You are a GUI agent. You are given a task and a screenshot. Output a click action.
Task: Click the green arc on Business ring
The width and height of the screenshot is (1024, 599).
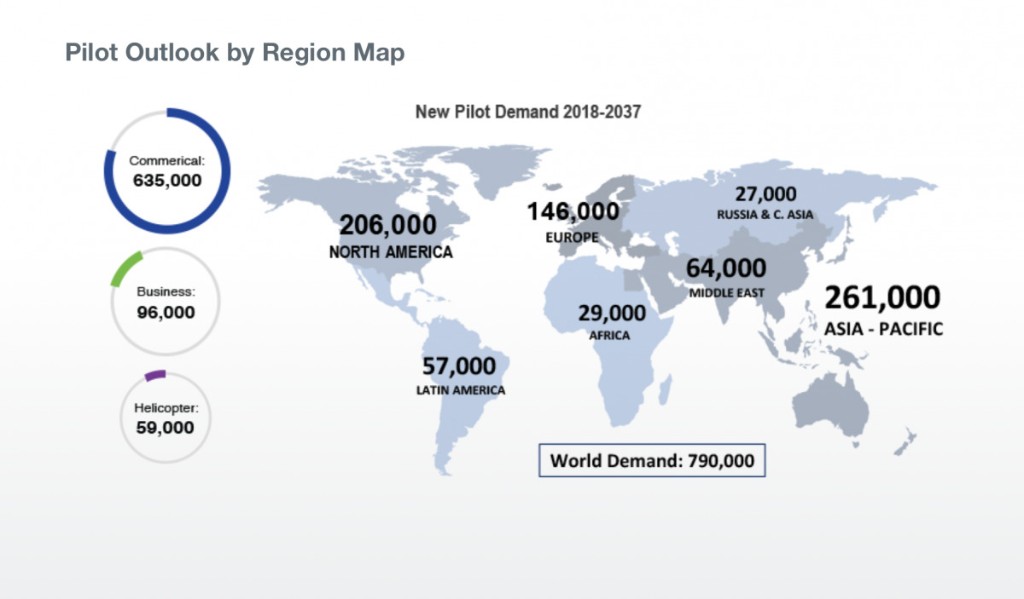(x=128, y=265)
